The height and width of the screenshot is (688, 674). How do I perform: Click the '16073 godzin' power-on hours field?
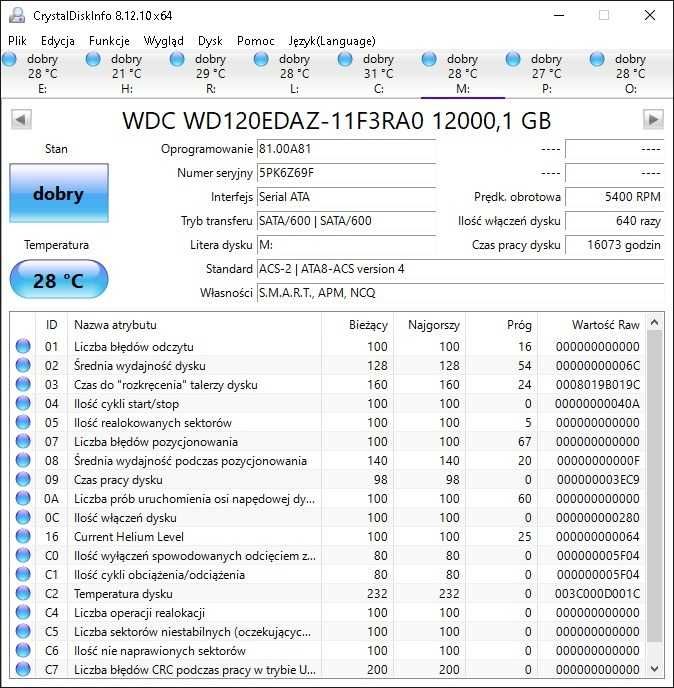coord(614,245)
